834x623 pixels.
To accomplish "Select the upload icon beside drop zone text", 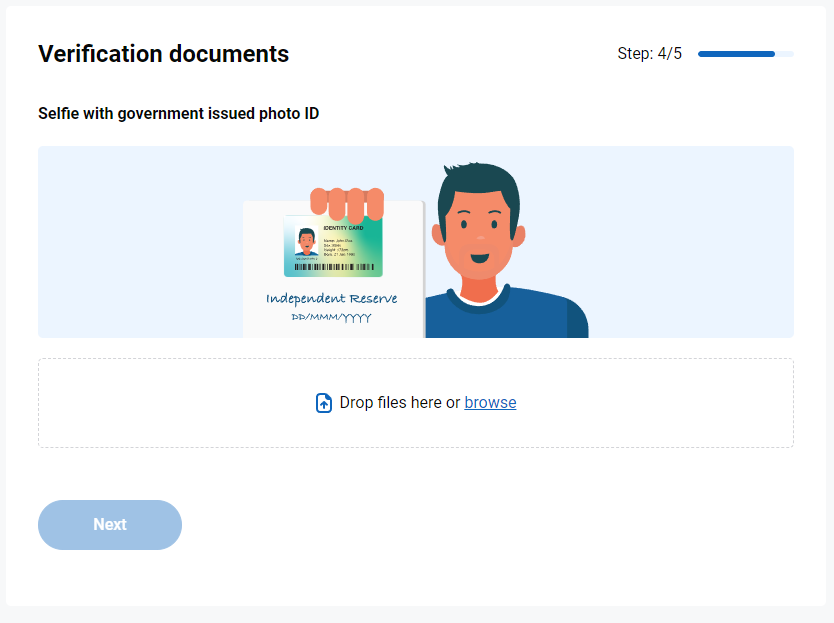I will pos(323,402).
